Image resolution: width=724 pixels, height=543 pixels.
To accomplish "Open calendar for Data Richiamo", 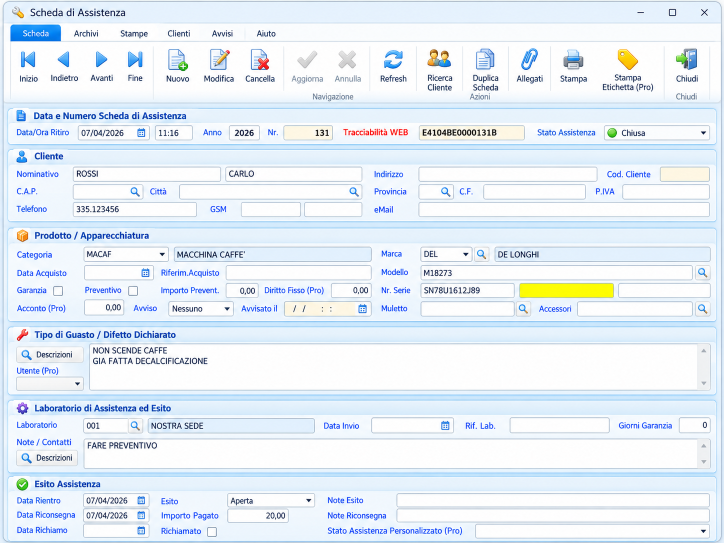I will [141, 531].
